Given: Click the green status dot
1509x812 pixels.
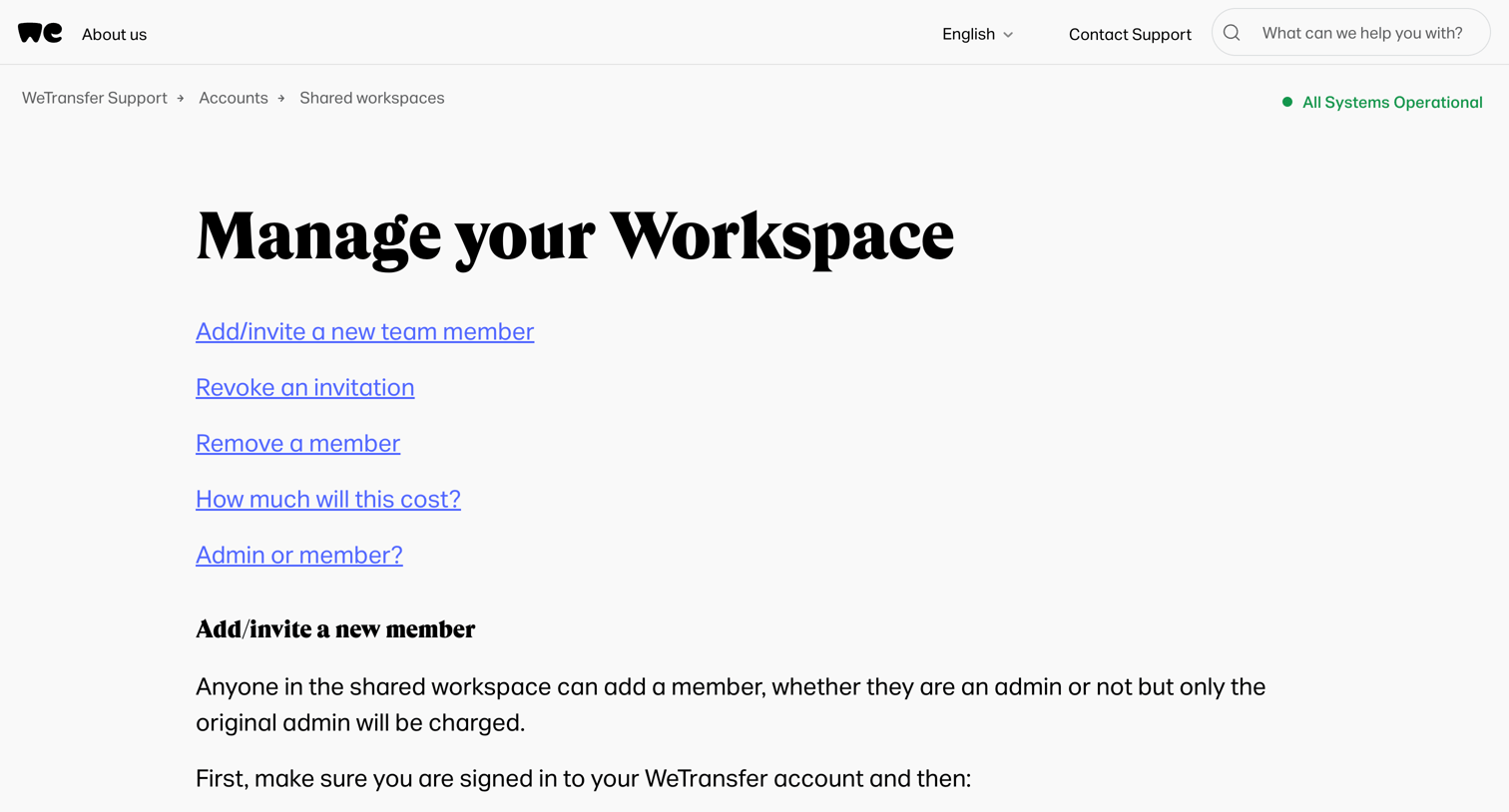Looking at the screenshot, I should tap(1287, 102).
